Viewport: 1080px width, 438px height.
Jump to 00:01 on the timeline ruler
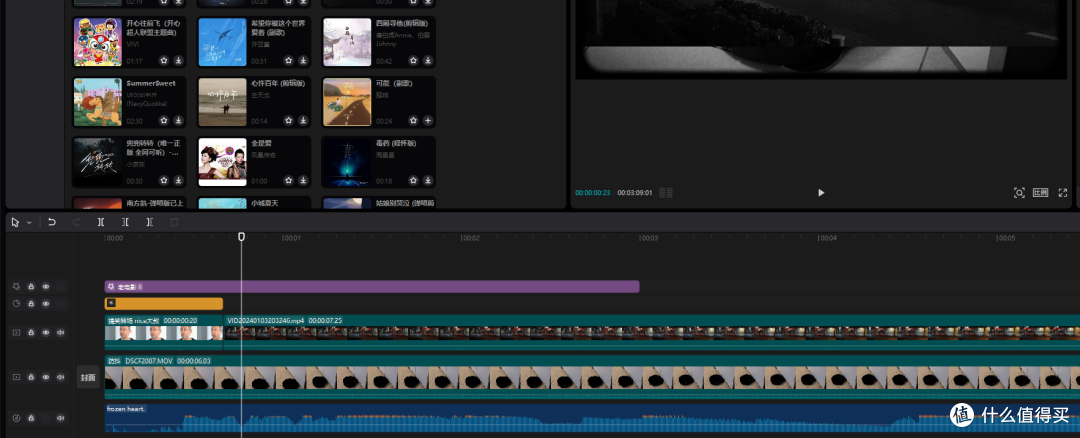click(290, 238)
